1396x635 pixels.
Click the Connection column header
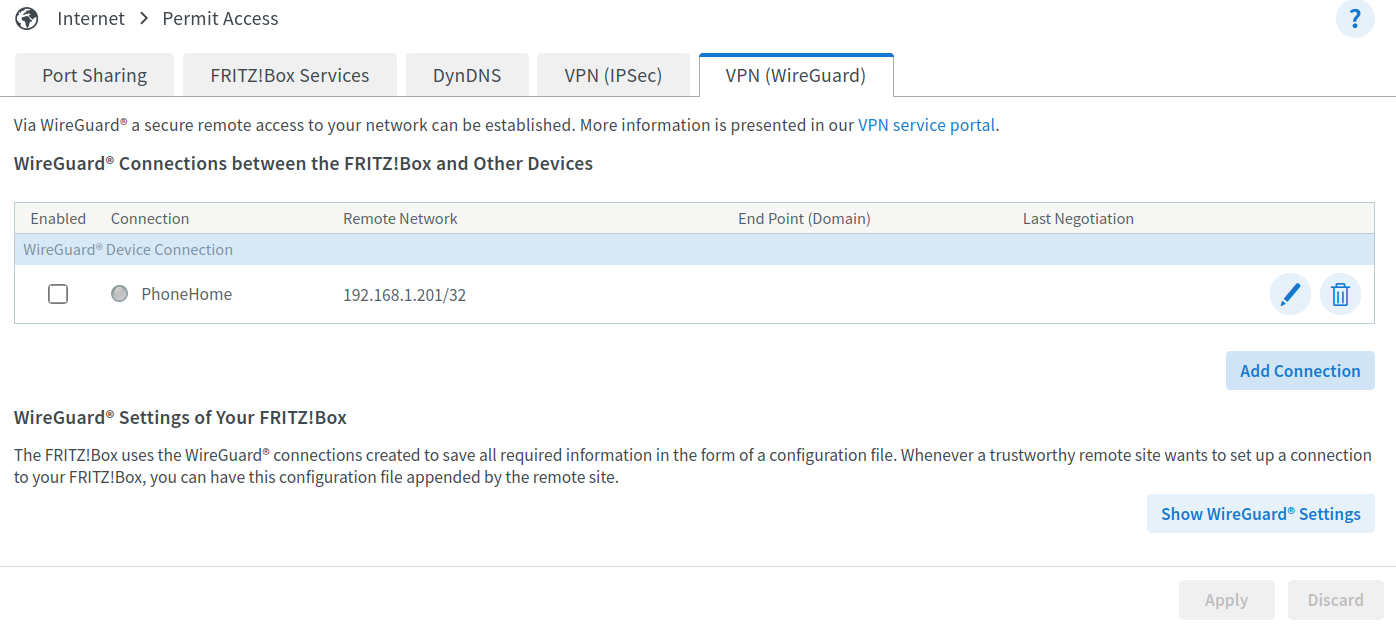coord(150,219)
